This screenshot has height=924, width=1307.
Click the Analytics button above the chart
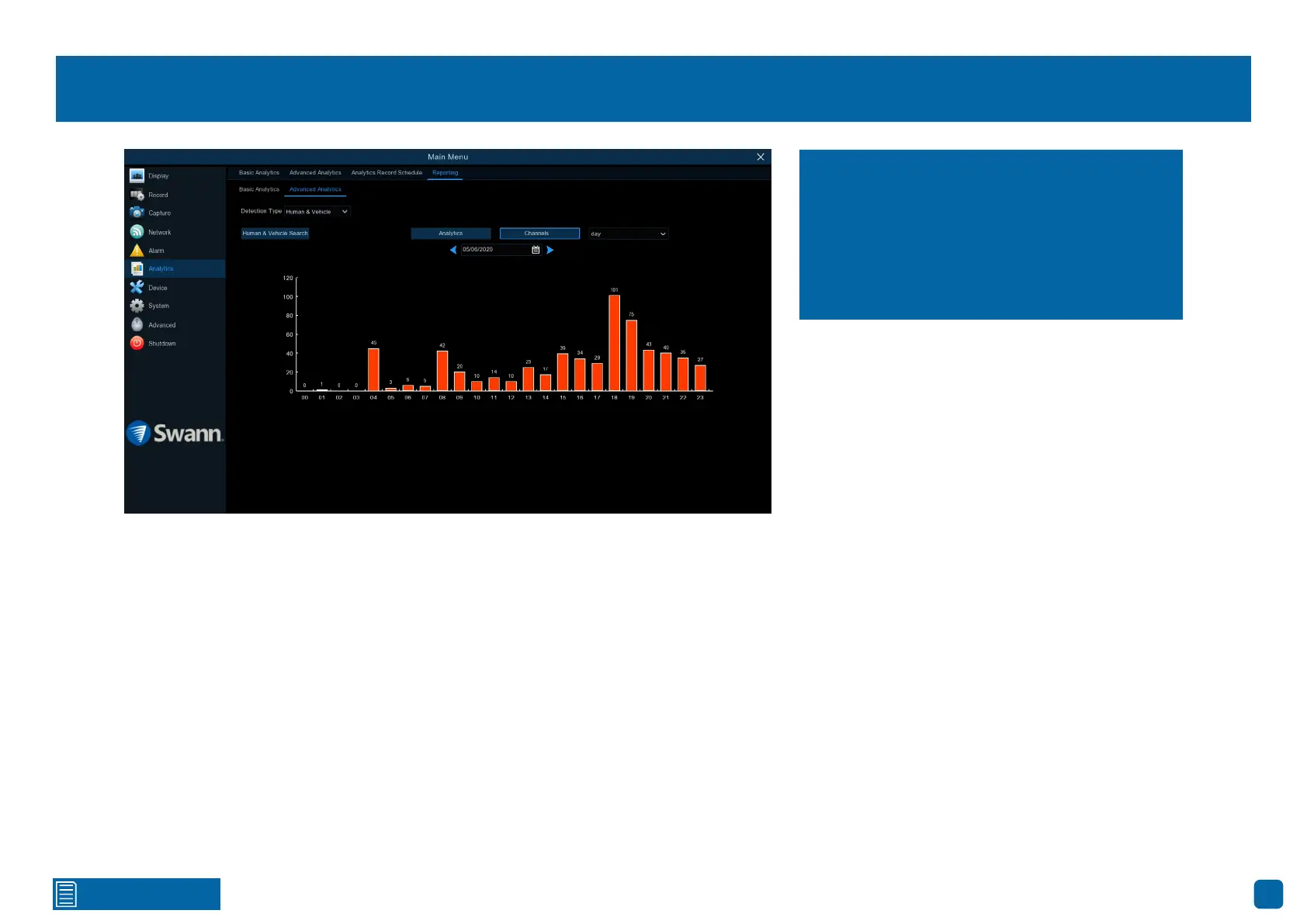[451, 234]
